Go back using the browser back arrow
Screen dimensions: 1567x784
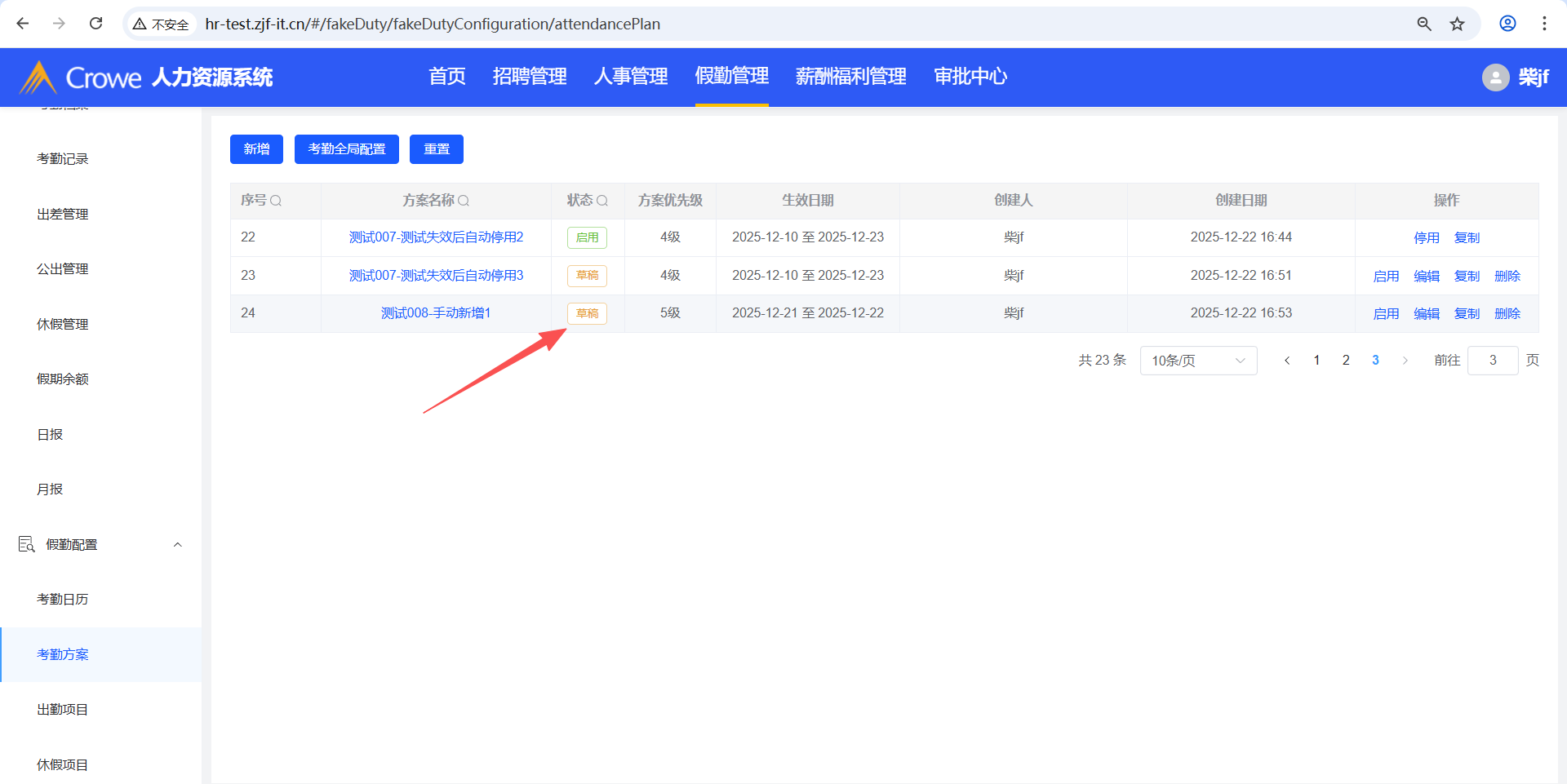23,24
